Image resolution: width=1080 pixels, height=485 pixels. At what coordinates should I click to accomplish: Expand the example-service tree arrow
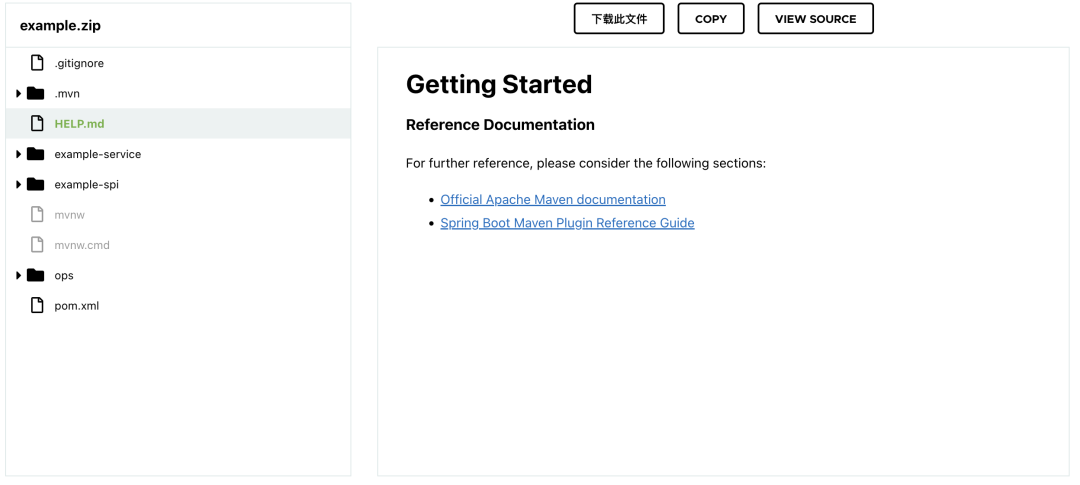pos(19,154)
